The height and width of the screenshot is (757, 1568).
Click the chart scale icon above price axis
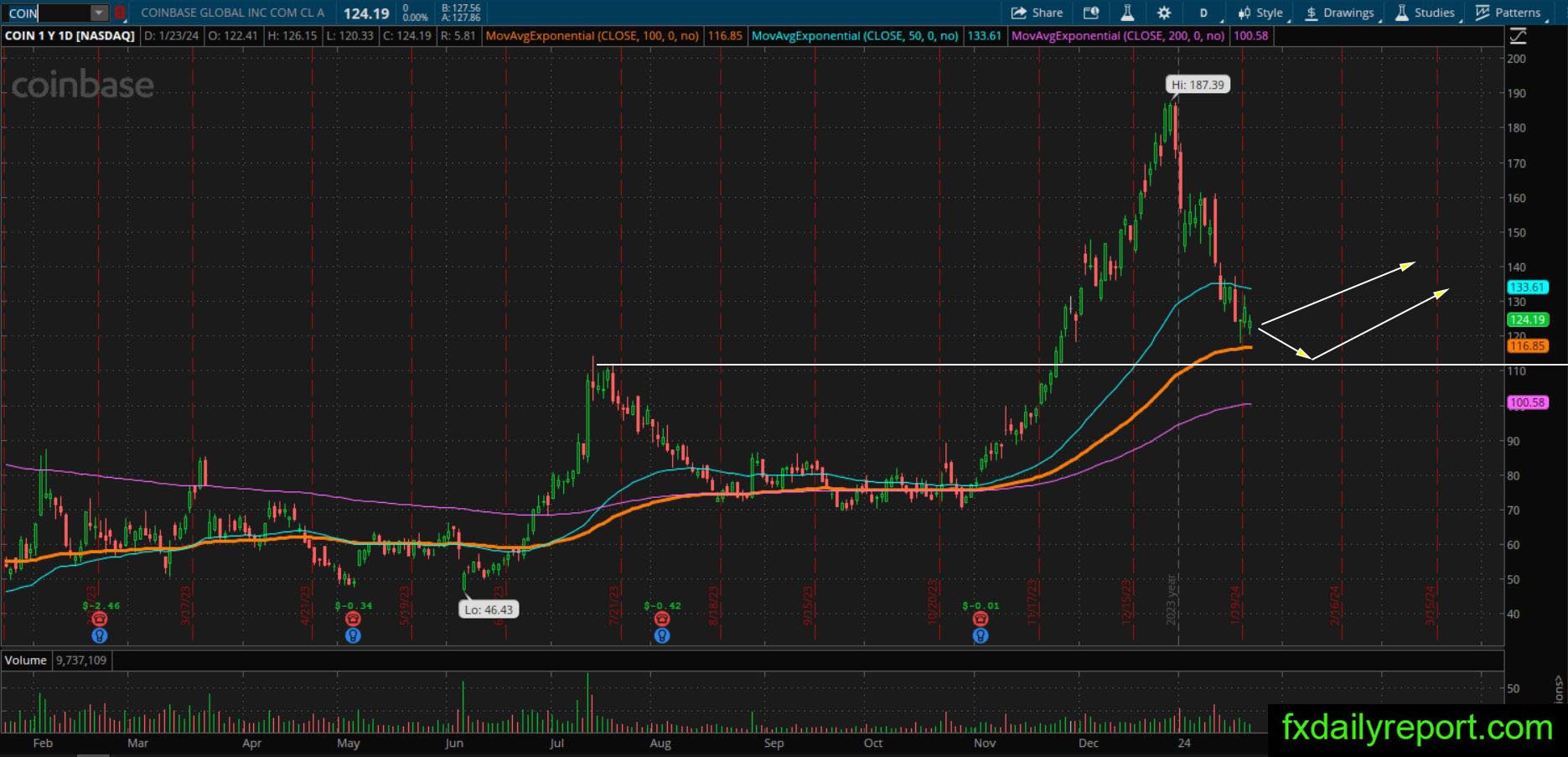(x=1518, y=36)
